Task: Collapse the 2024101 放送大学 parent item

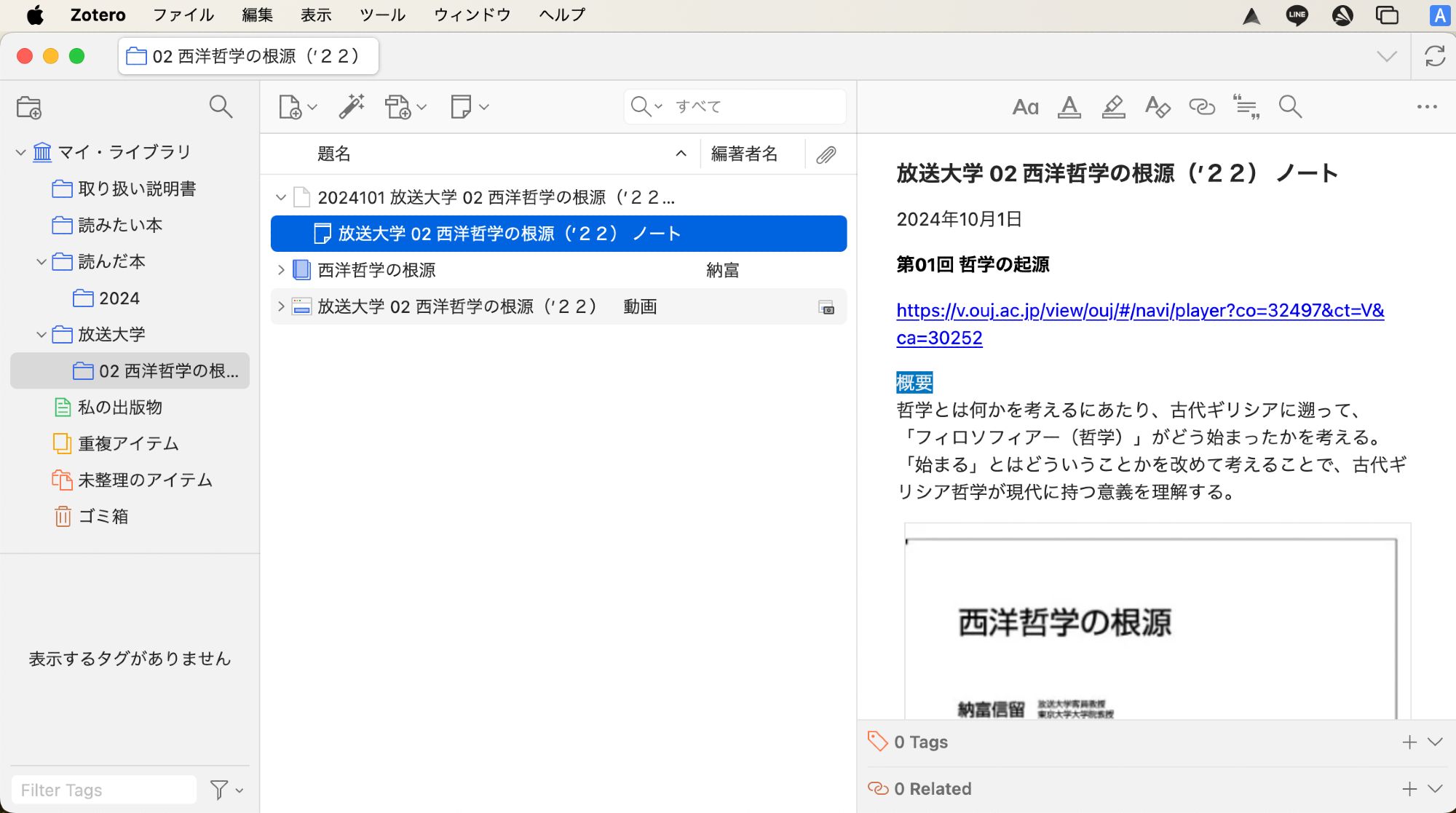Action: [x=280, y=197]
